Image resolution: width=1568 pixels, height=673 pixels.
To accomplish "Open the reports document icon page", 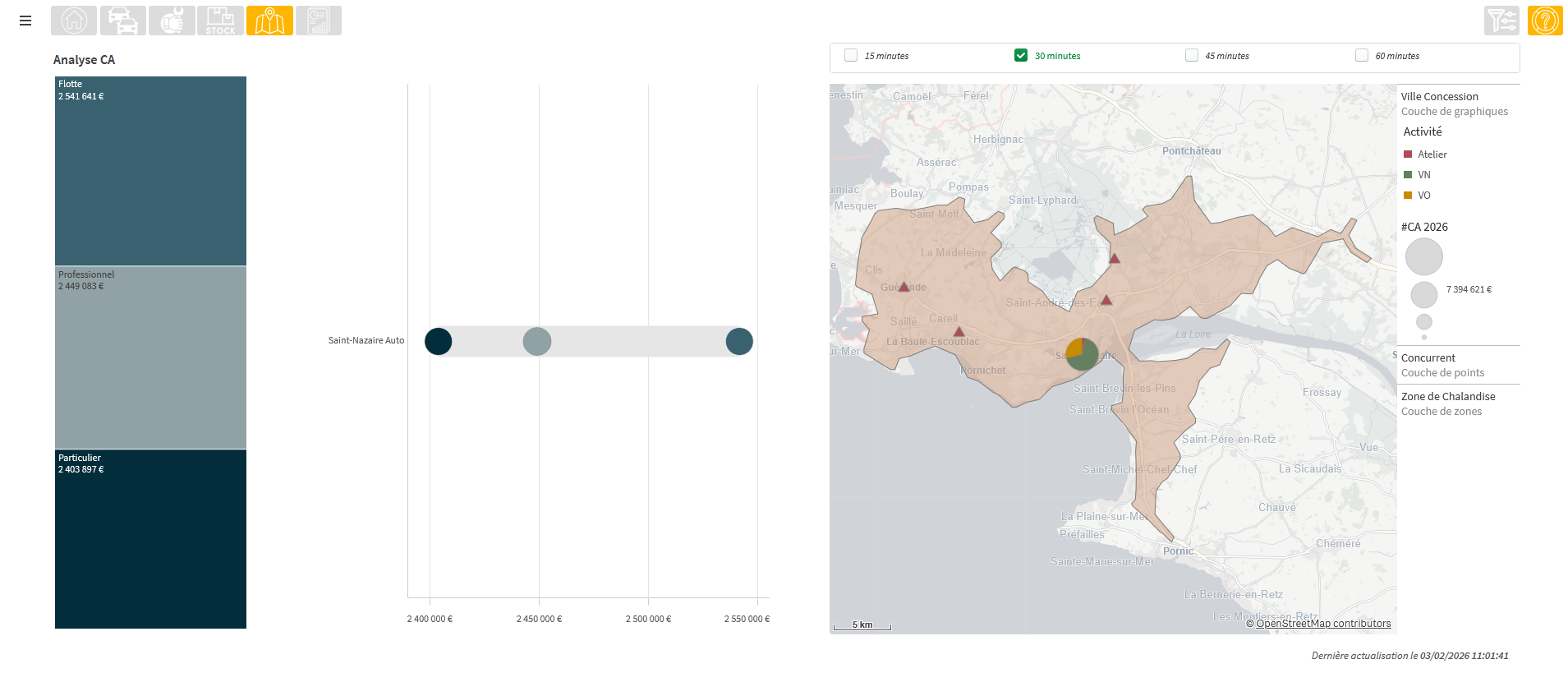I will pyautogui.click(x=318, y=21).
